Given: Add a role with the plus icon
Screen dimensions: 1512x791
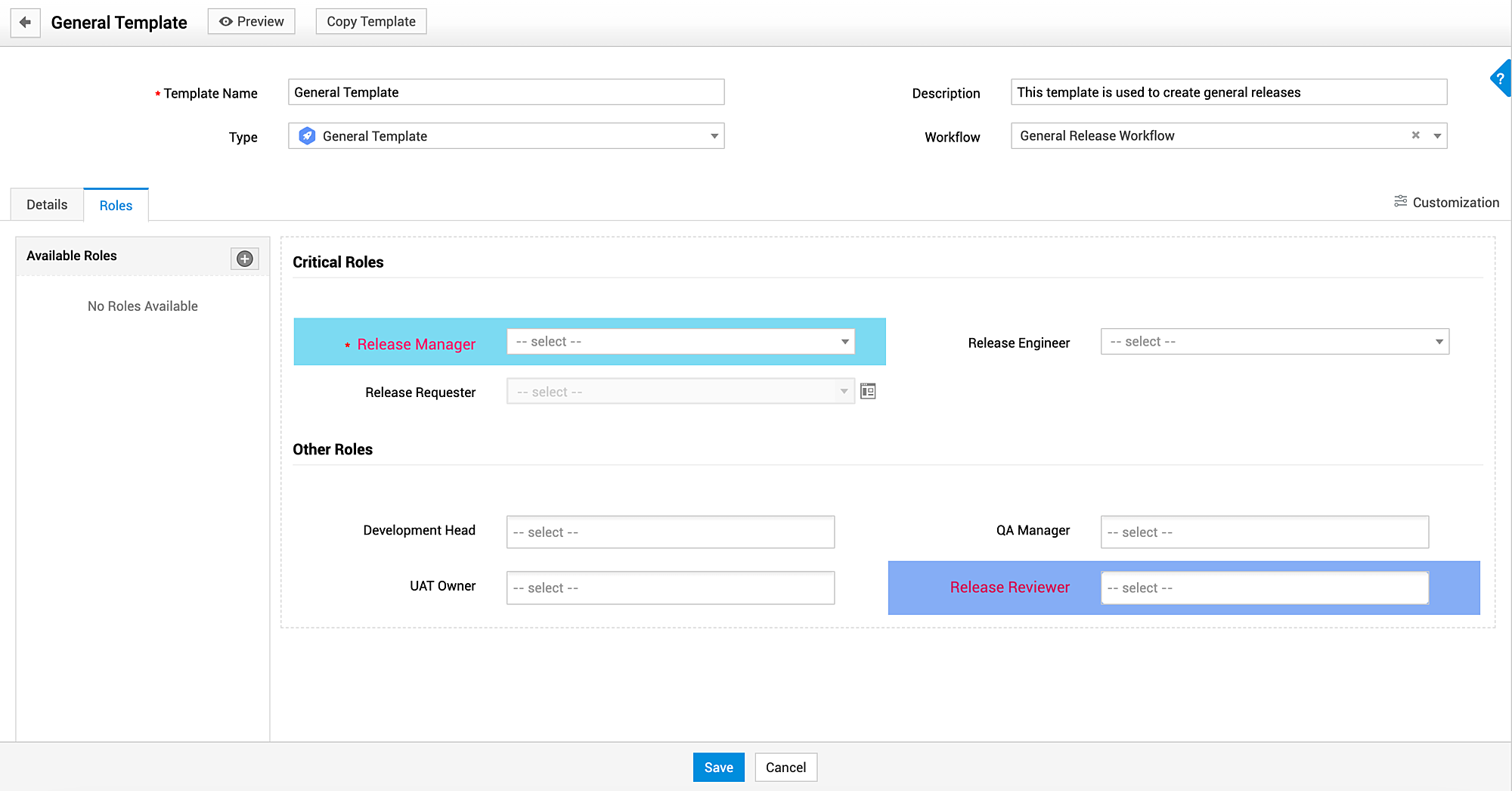Looking at the screenshot, I should point(245,259).
